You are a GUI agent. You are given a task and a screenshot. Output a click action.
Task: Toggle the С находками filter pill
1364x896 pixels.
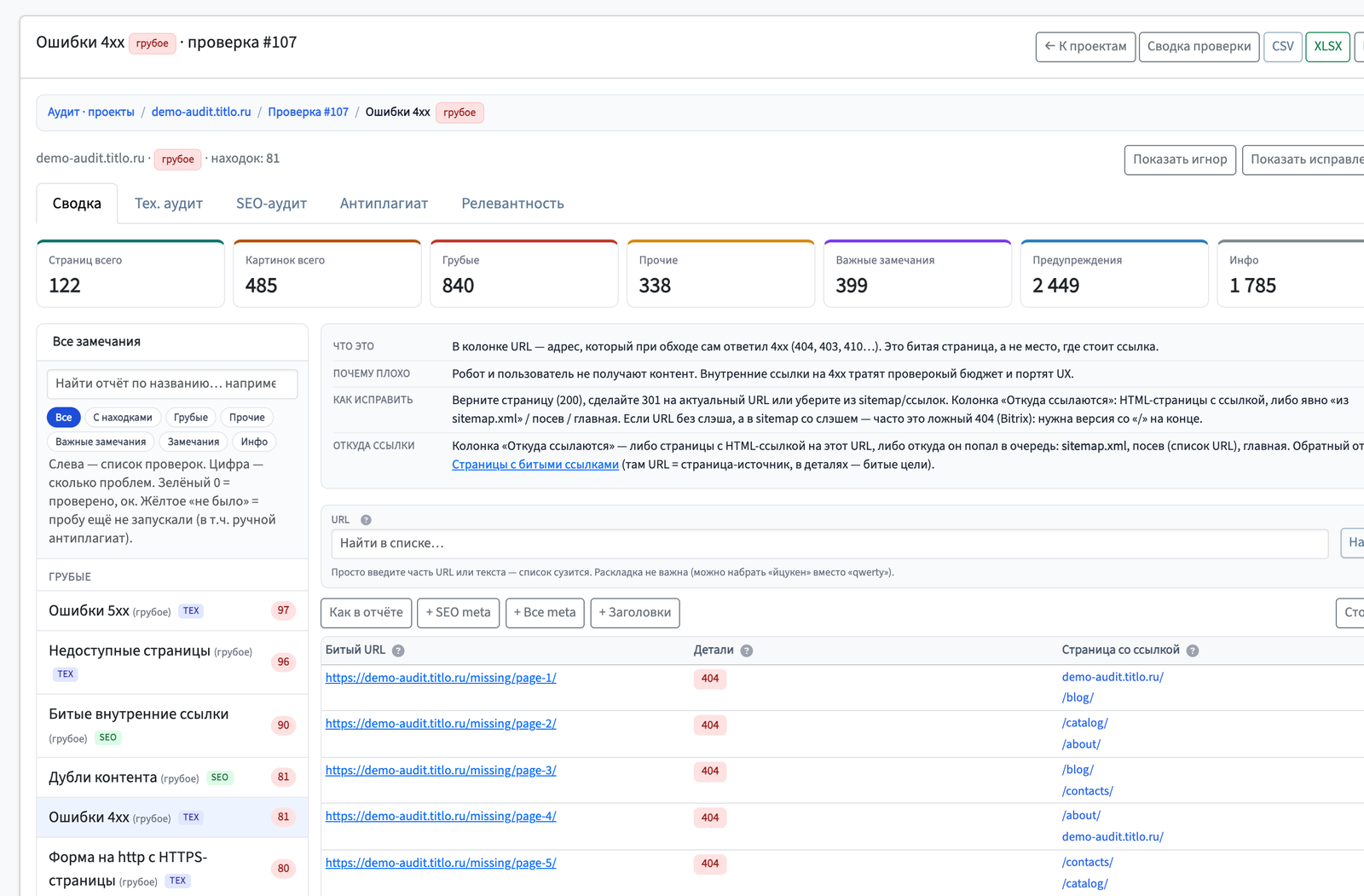pyautogui.click(x=123, y=417)
